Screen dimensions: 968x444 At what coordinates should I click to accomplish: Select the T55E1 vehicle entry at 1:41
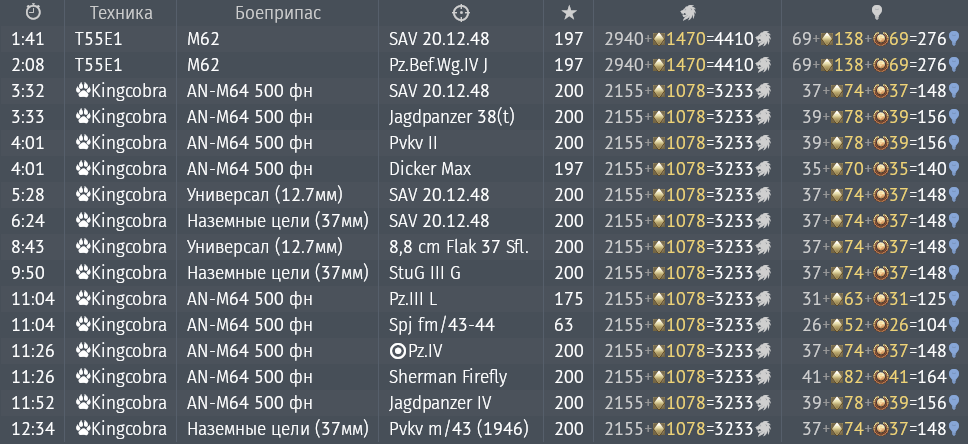pos(98,39)
